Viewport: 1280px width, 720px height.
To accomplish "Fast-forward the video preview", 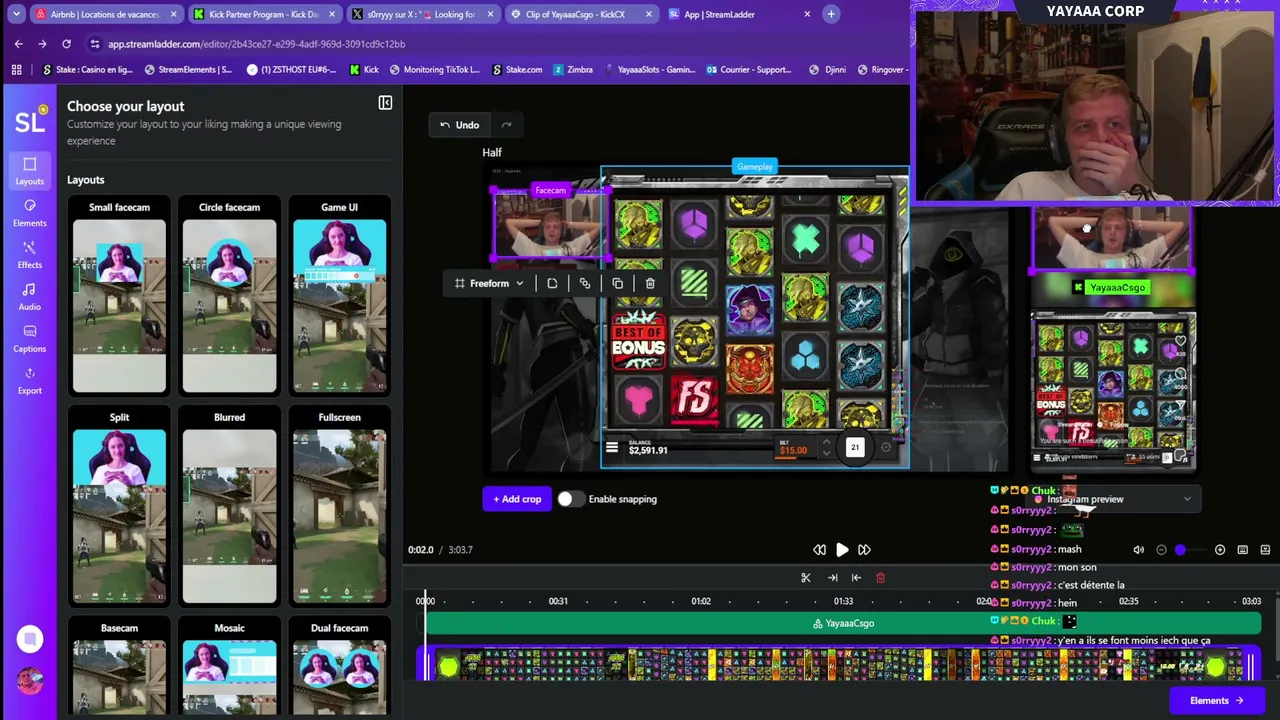I will point(865,550).
